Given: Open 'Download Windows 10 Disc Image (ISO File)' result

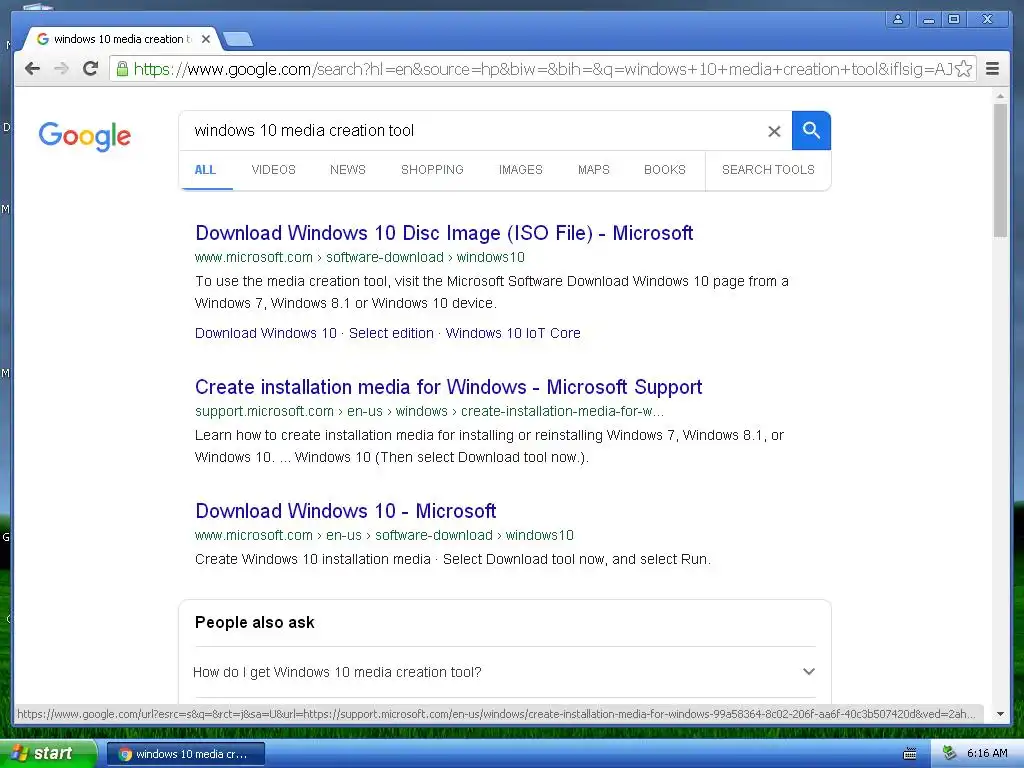Looking at the screenshot, I should point(444,233).
